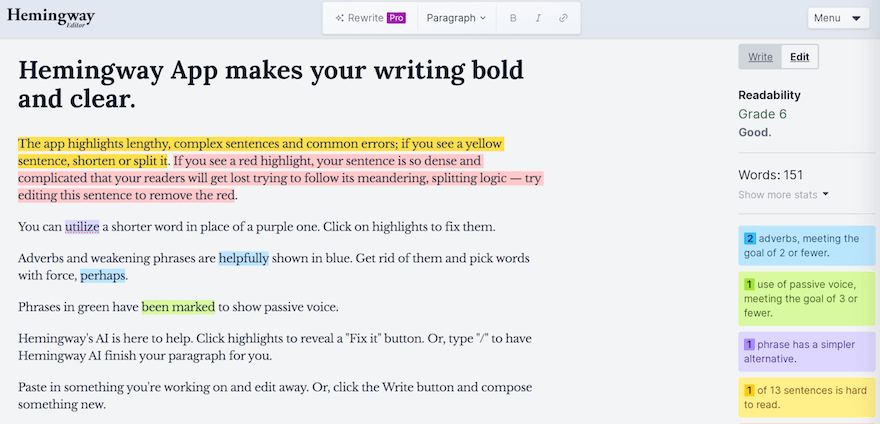Click the number 1 badge in simpler alternative card
Image resolution: width=880 pixels, height=424 pixels.
click(749, 345)
